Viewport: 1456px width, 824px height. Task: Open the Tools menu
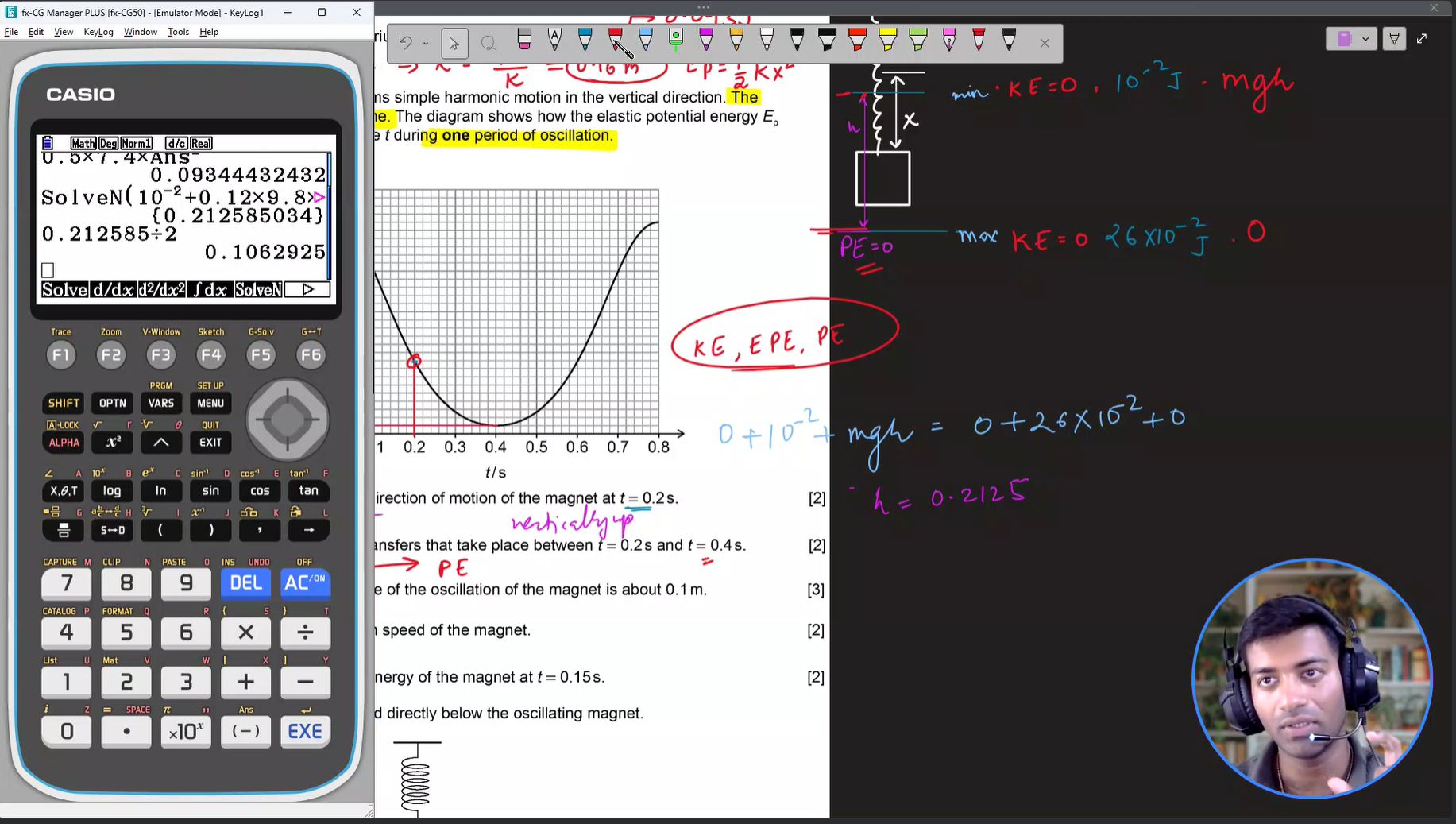tap(178, 32)
